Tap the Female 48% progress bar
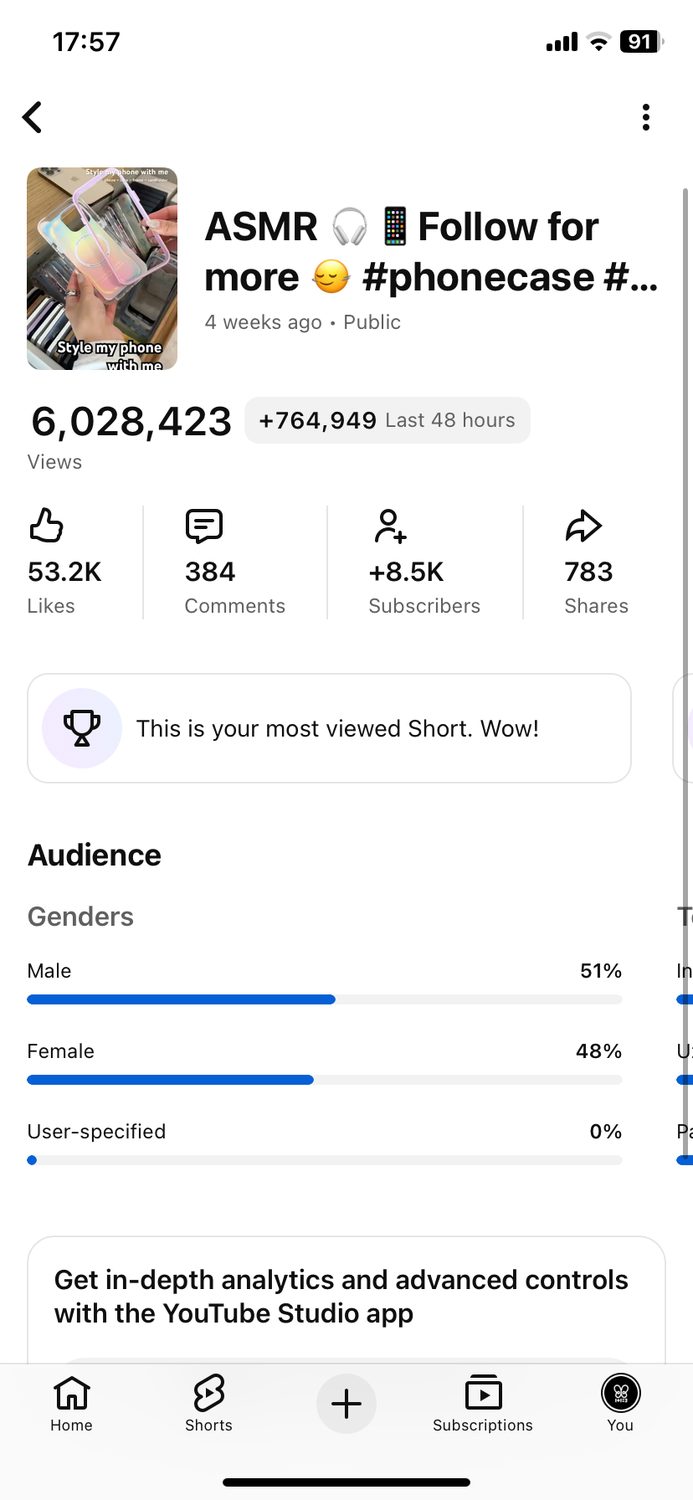The image size is (693, 1500). point(324,1080)
